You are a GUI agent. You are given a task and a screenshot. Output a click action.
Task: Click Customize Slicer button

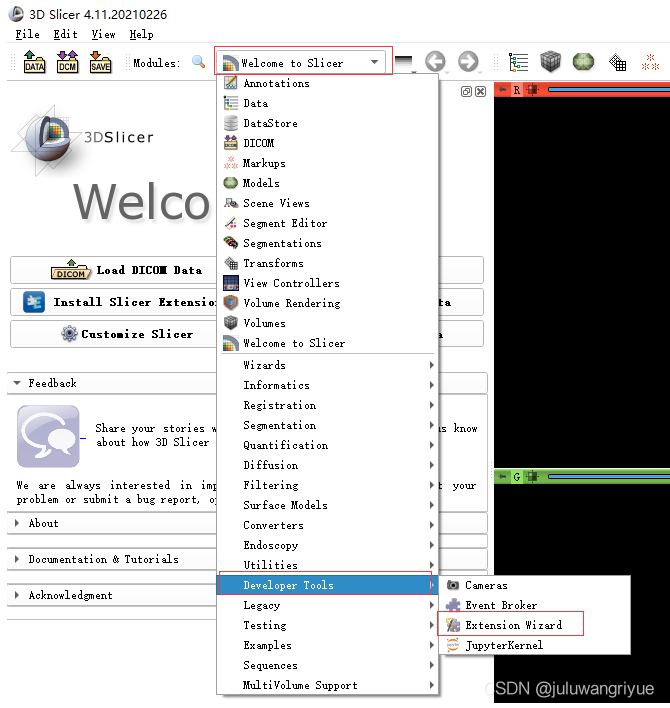pos(114,334)
